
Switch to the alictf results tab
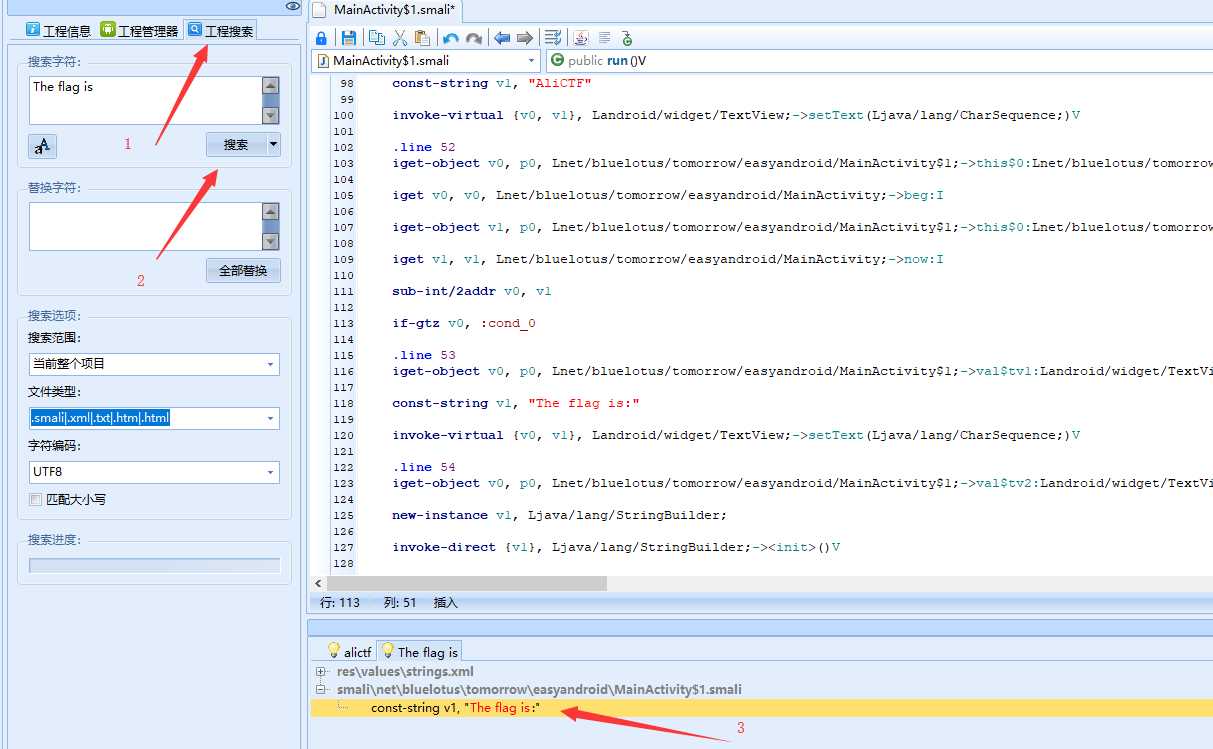point(348,652)
